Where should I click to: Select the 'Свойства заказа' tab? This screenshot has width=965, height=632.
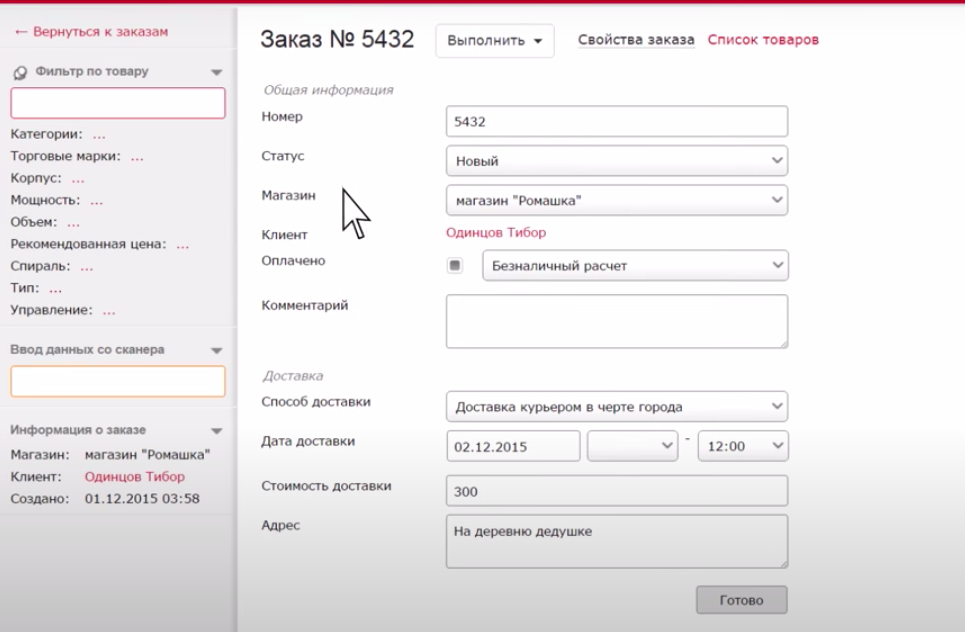point(636,40)
